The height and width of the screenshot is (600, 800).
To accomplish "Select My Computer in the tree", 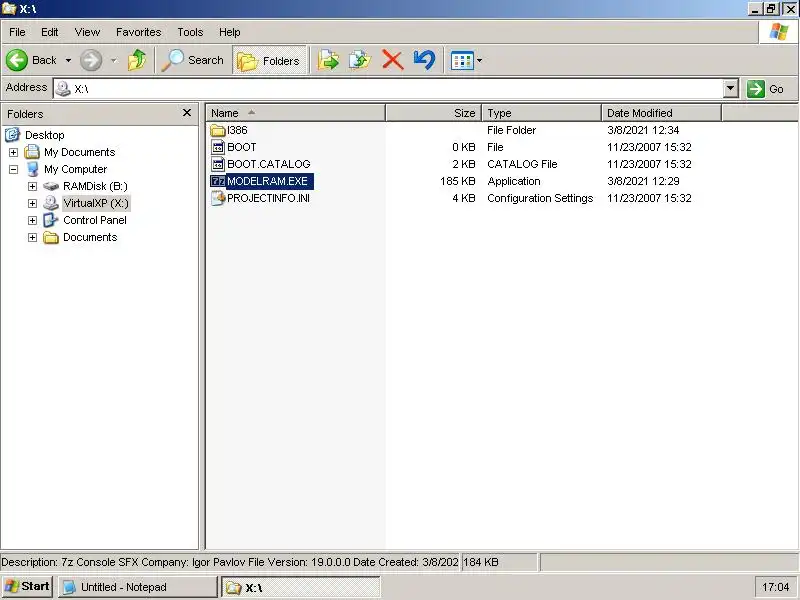I will [75, 169].
